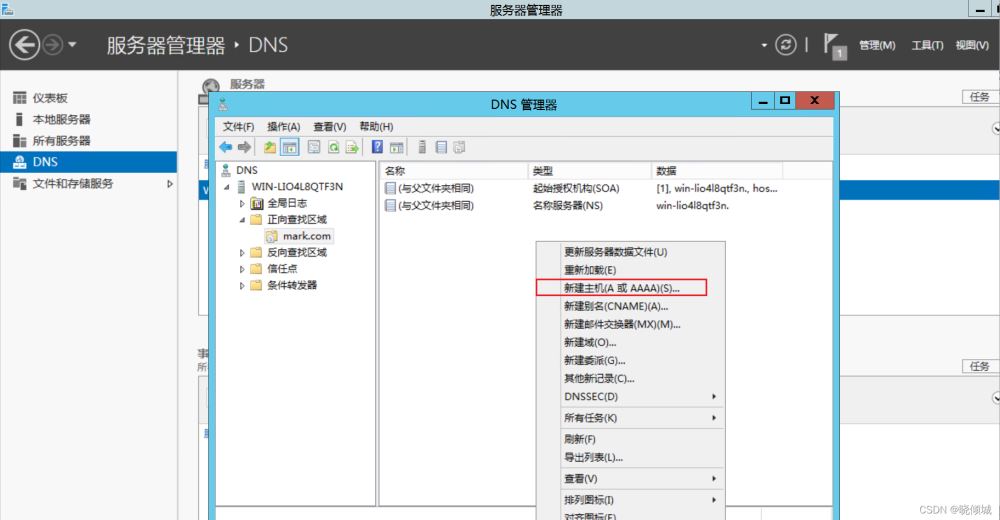
Task: Sort by the 类型 column header
Action: tap(589, 171)
